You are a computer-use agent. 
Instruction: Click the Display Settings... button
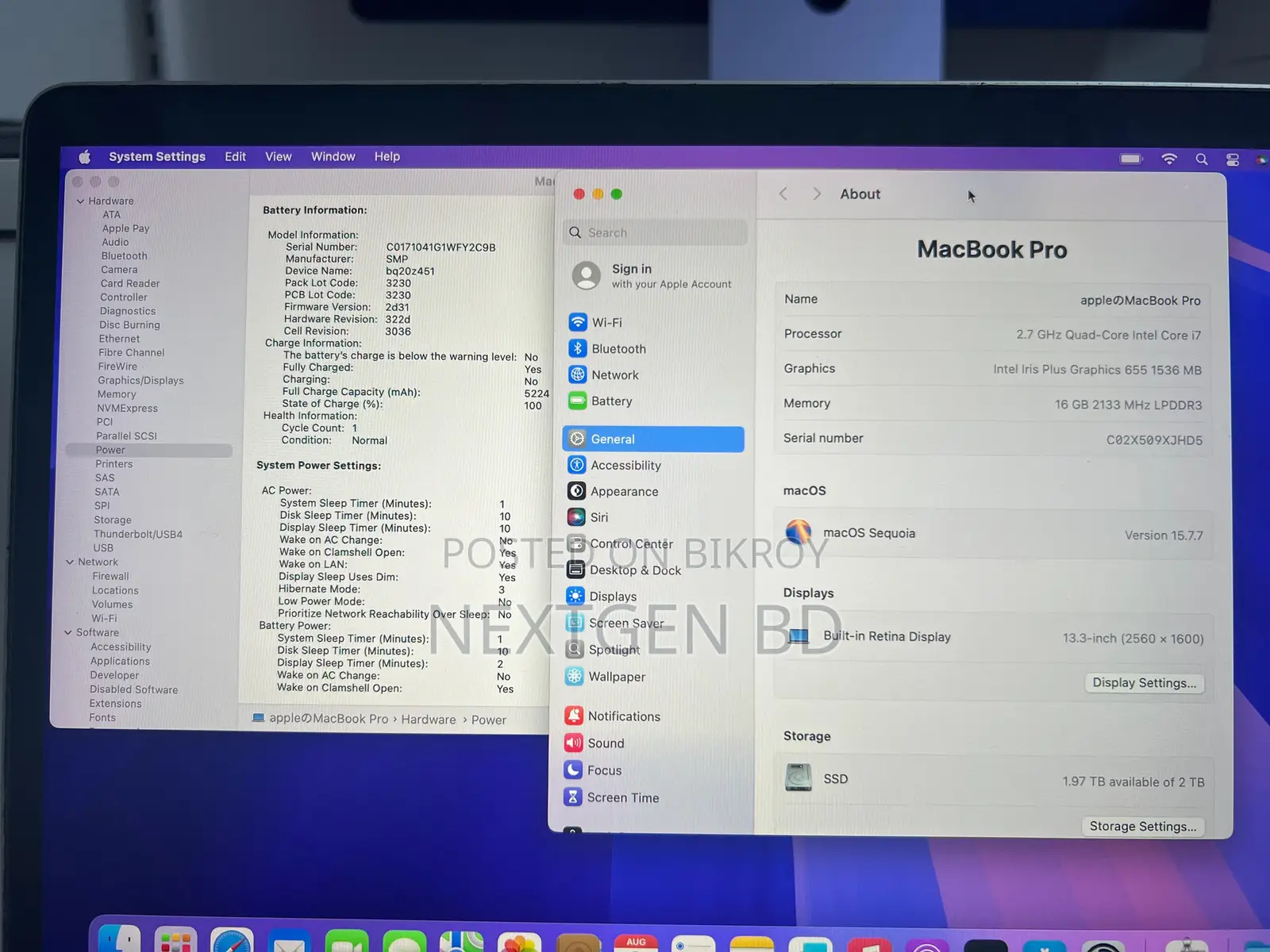click(x=1144, y=683)
